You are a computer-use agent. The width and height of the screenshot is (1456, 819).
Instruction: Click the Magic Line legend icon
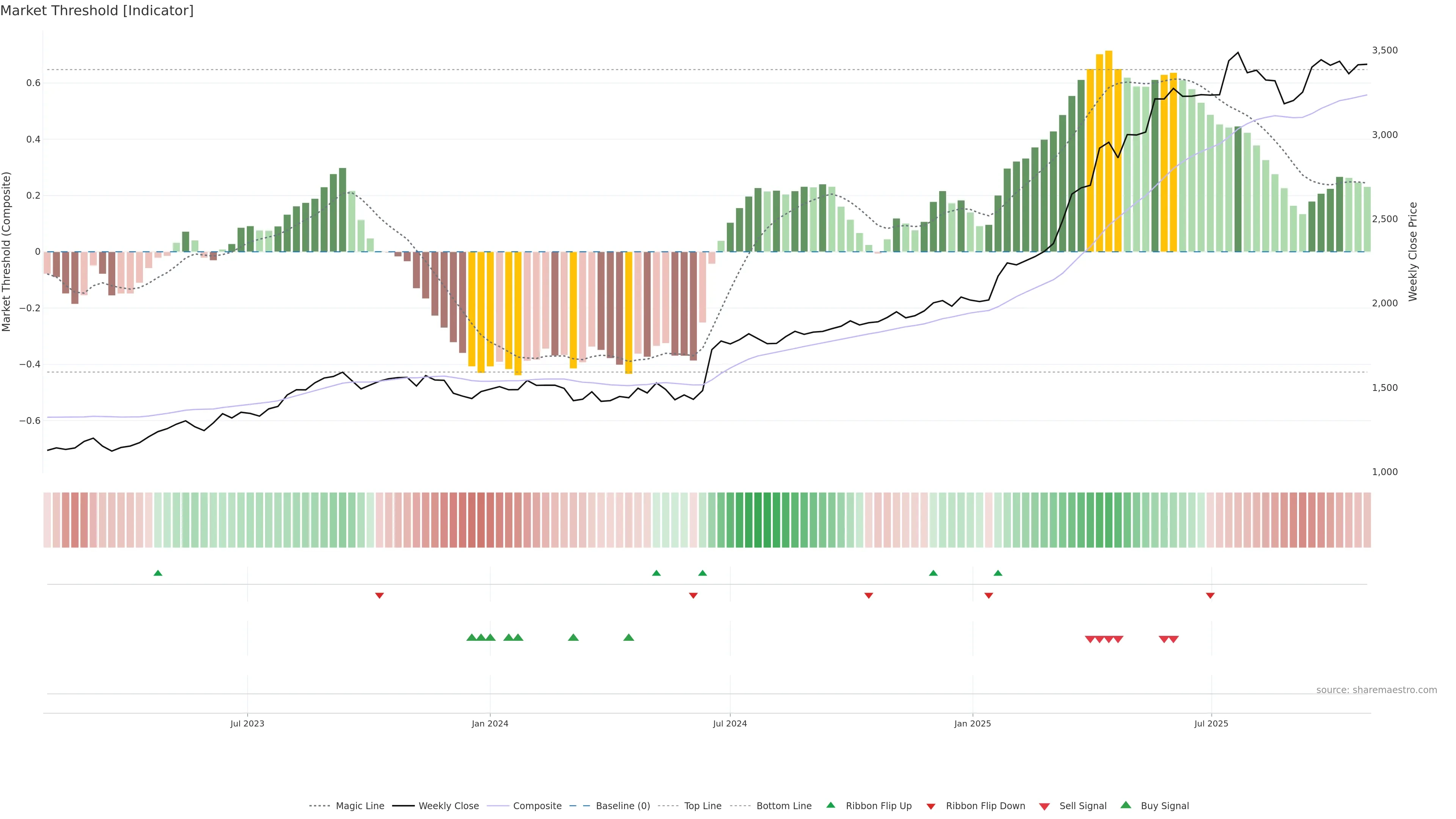click(319, 806)
